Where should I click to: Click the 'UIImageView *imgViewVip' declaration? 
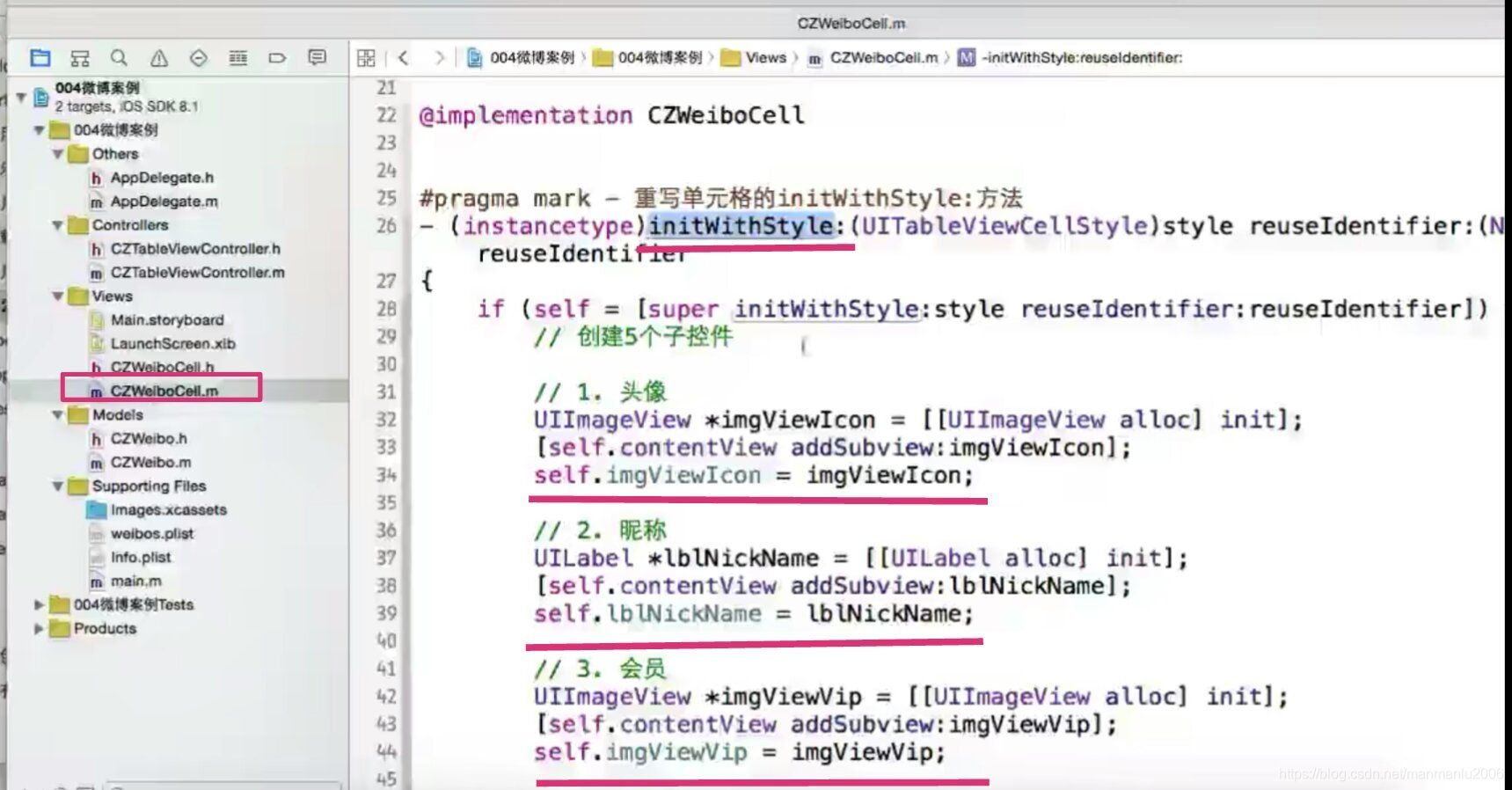[x=910, y=697]
